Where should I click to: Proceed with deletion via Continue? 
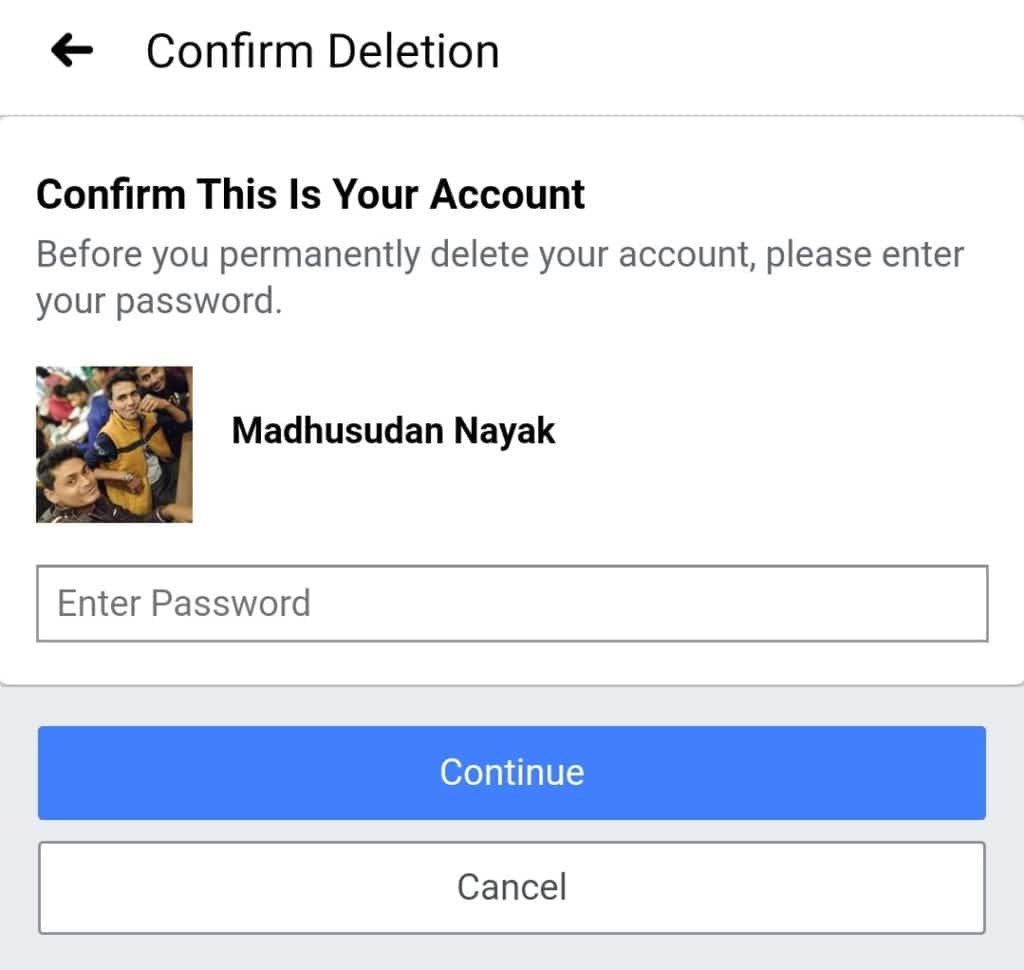click(512, 772)
